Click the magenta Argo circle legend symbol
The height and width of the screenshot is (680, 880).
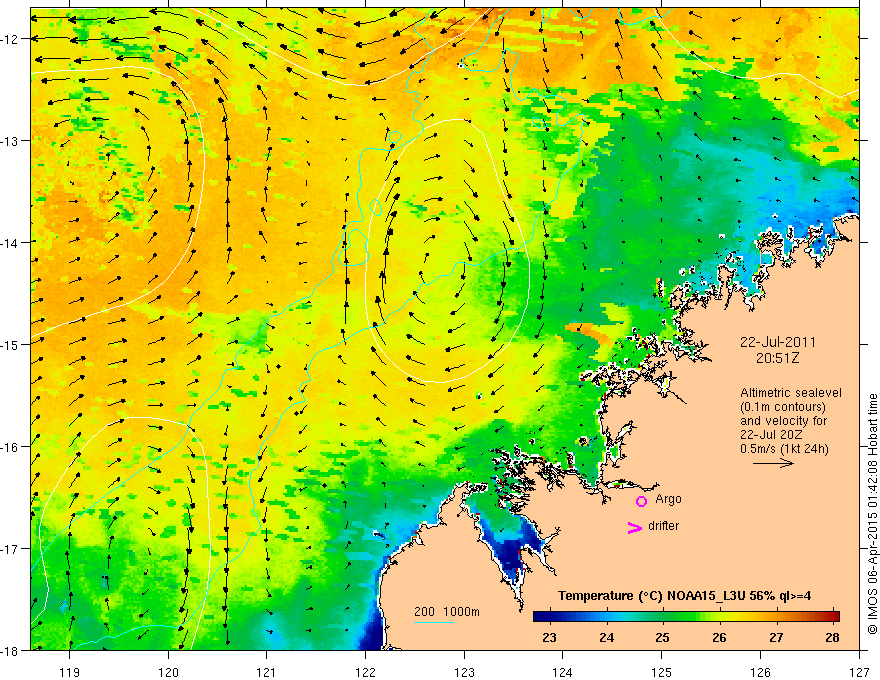[641, 501]
